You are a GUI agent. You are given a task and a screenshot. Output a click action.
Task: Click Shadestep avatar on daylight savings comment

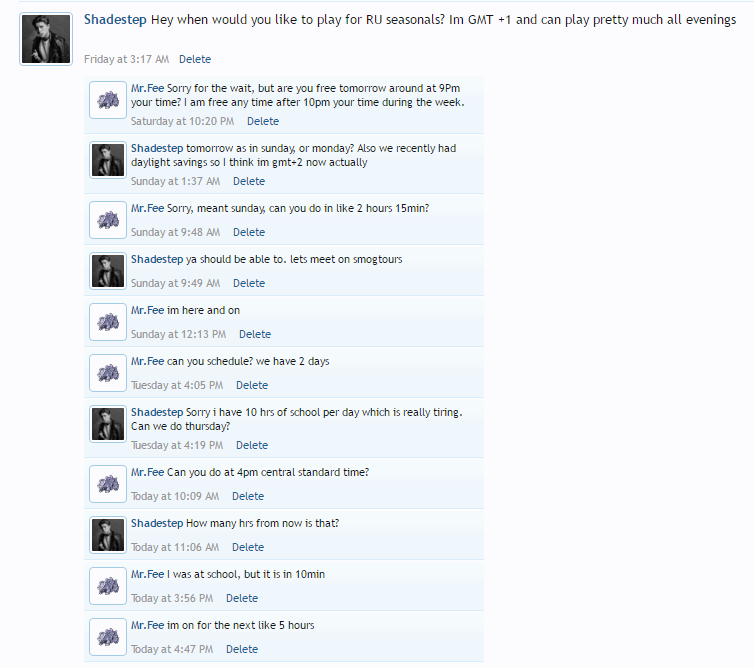coord(108,160)
